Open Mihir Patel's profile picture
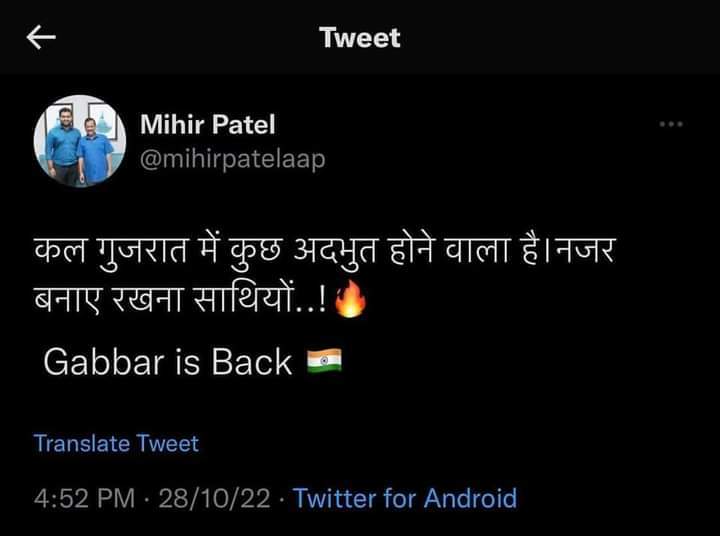The width and height of the screenshot is (720, 536). point(79,141)
